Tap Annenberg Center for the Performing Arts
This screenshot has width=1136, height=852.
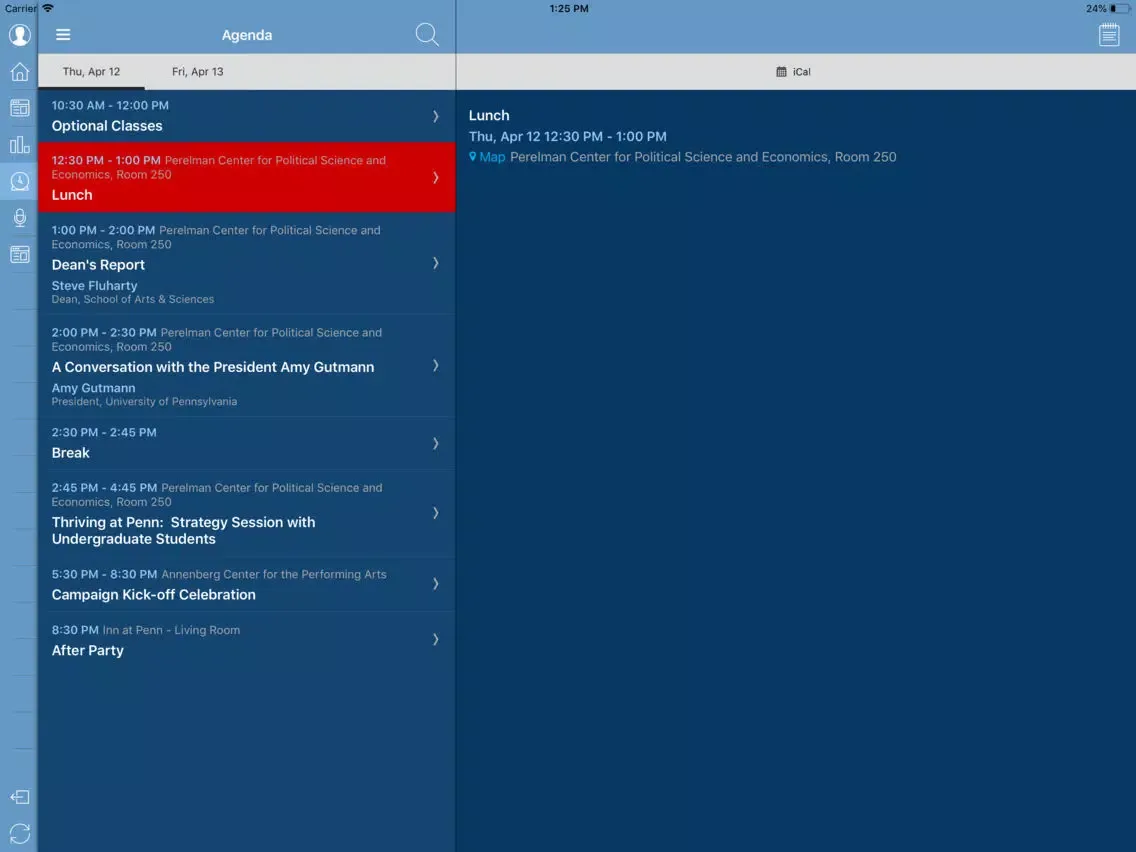pos(274,574)
